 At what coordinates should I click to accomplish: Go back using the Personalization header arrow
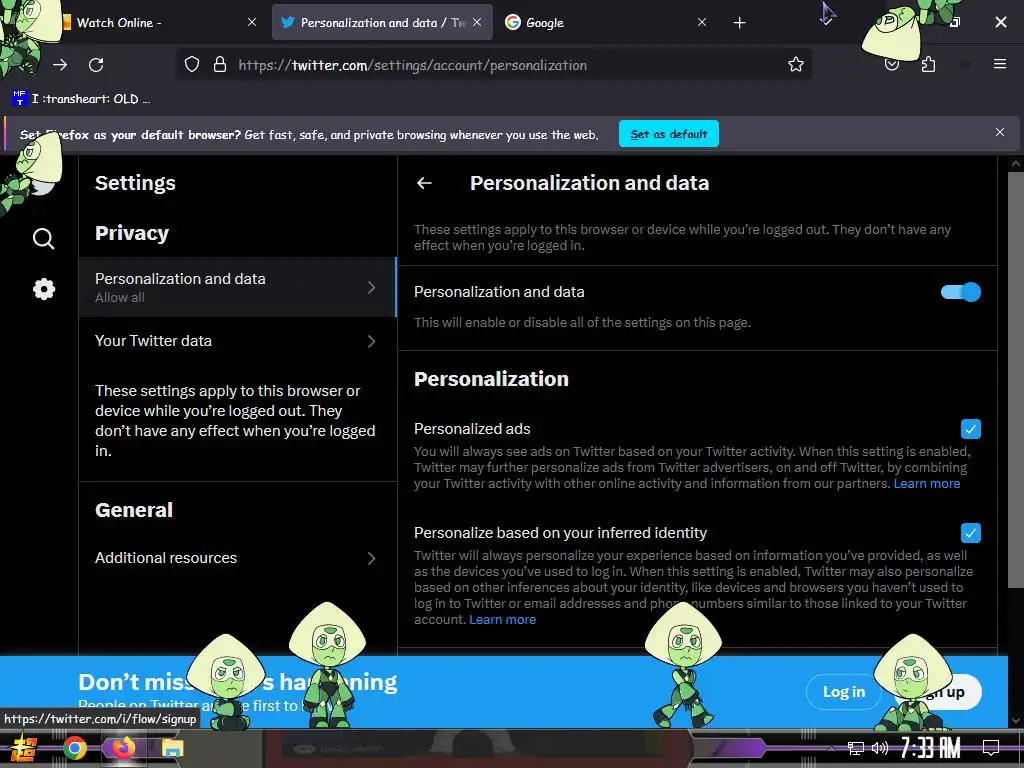pyautogui.click(x=424, y=183)
